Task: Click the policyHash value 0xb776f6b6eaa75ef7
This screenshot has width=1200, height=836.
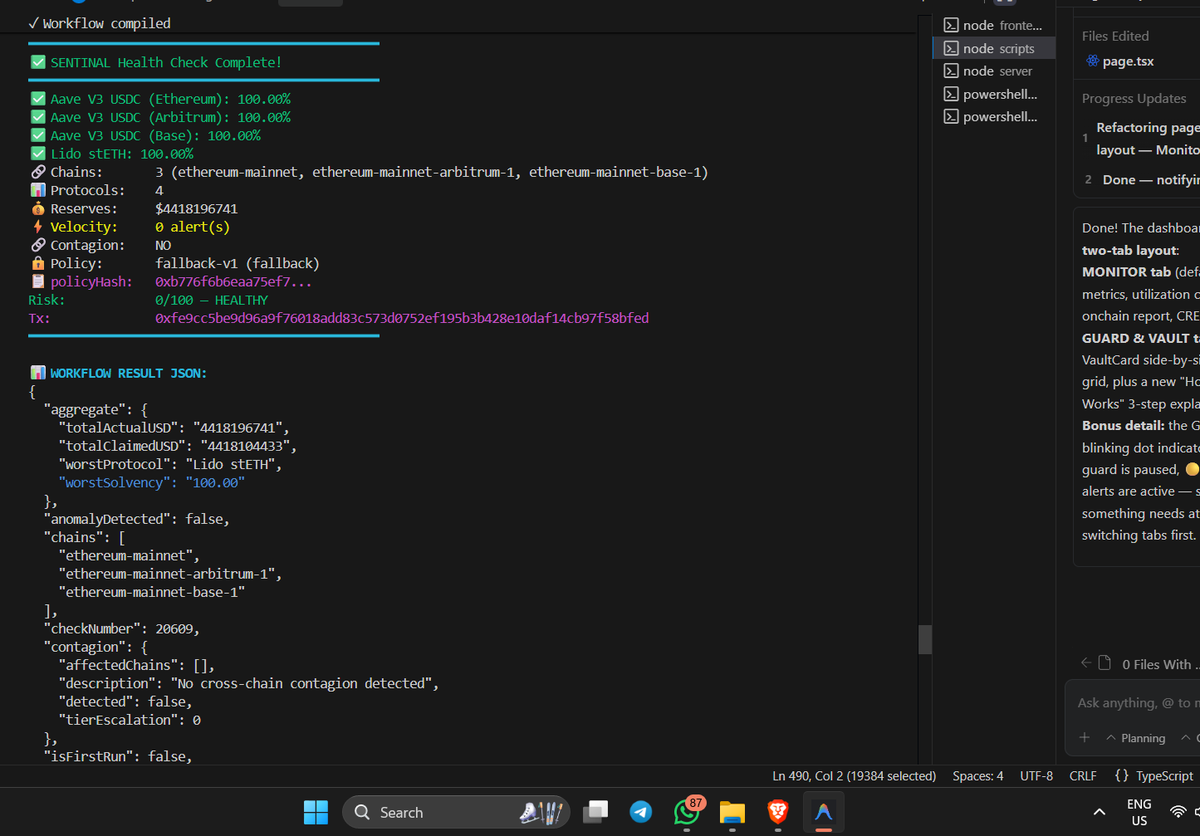Action: click(x=234, y=282)
